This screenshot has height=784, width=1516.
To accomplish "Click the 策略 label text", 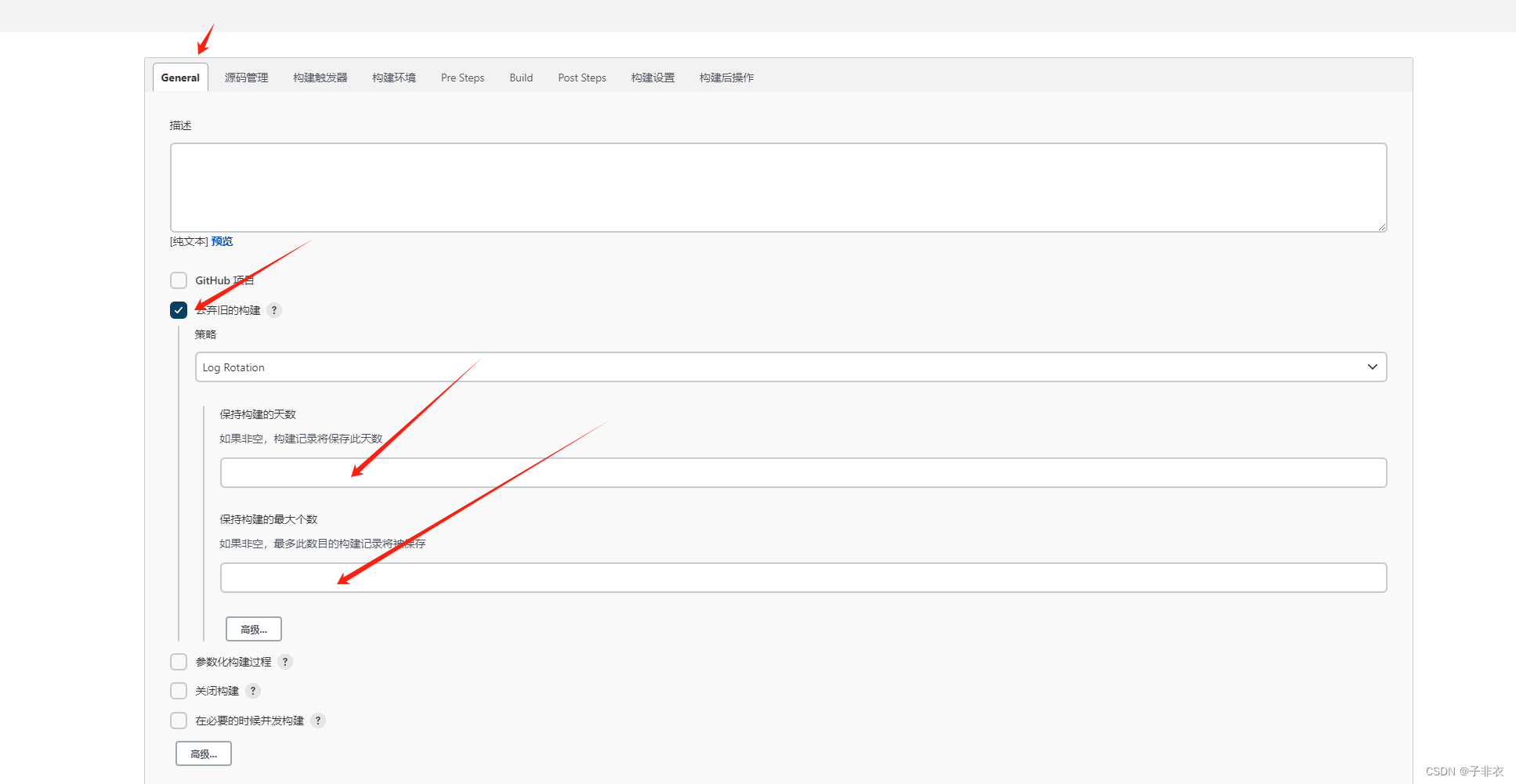I will pos(205,334).
